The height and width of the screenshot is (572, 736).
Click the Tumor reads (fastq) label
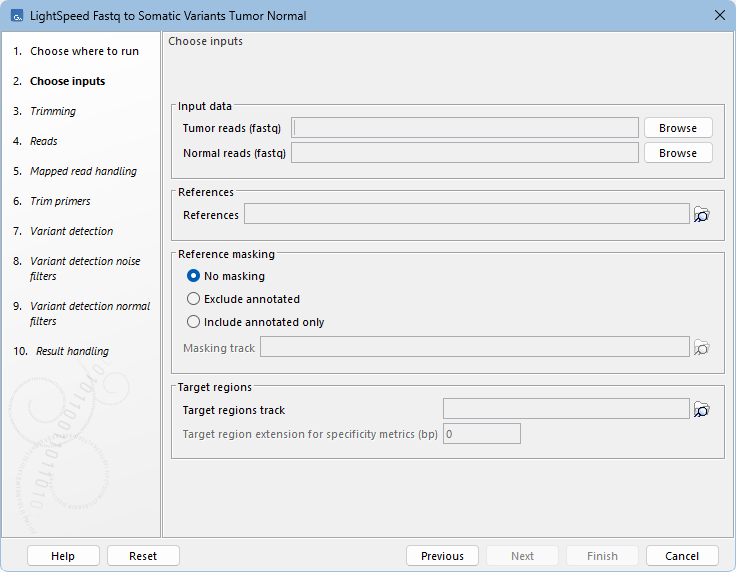(232, 128)
